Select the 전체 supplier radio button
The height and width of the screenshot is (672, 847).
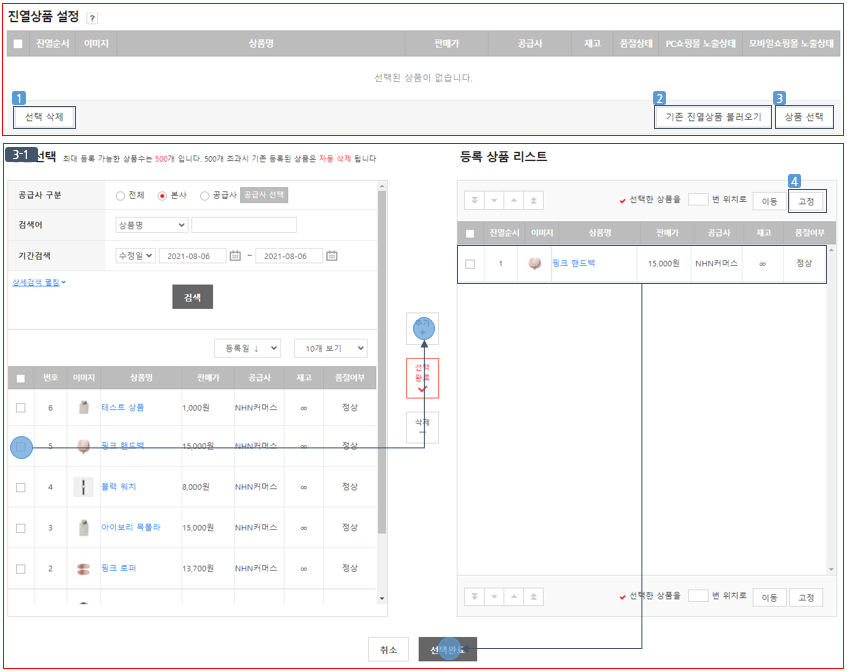pyautogui.click(x=120, y=196)
